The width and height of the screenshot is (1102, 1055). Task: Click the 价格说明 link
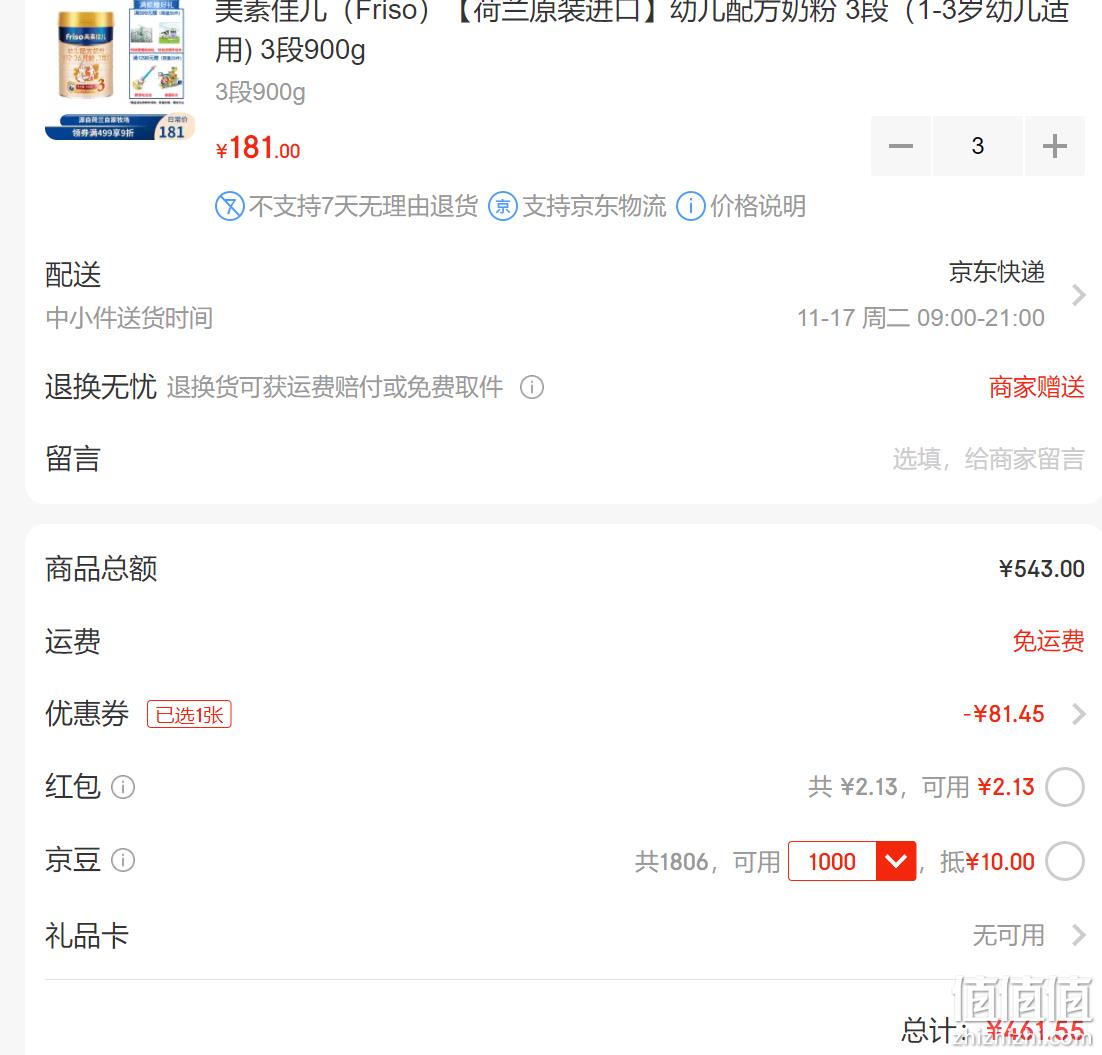758,207
